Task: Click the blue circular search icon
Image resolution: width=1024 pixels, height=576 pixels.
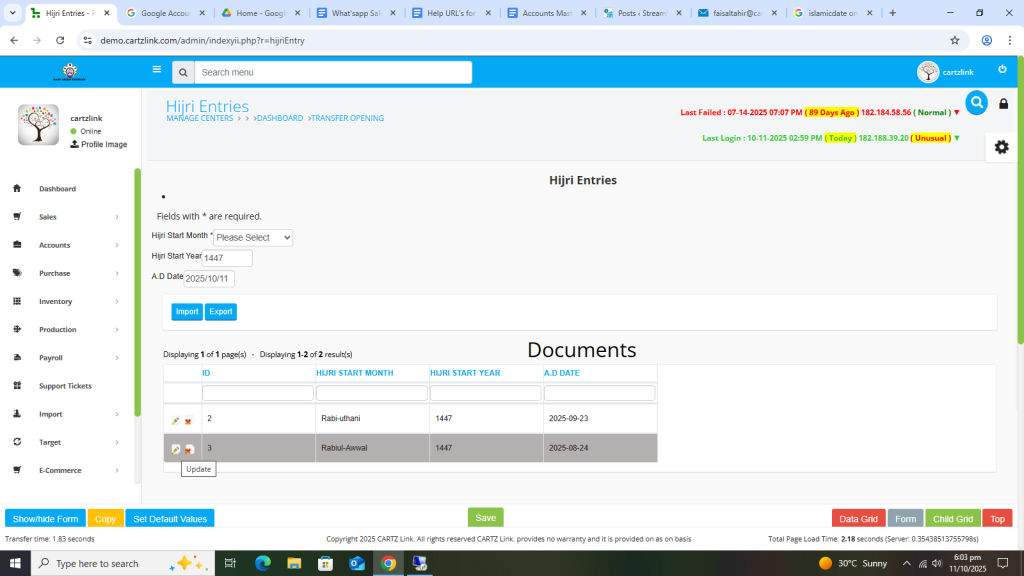Action: pos(976,102)
